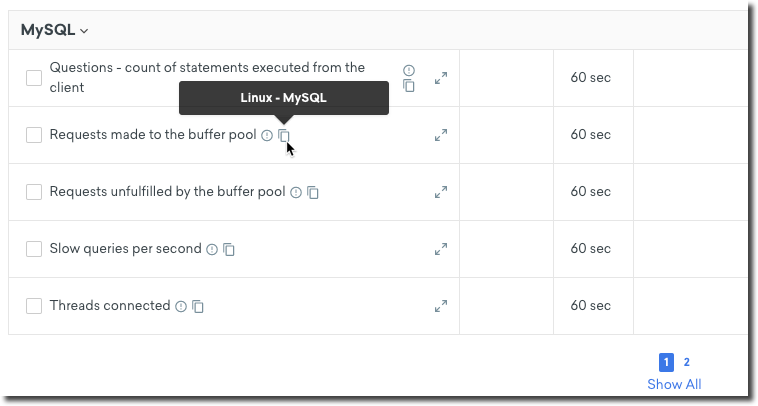Copy the Requests made to buffer pool metric
The image size is (758, 406).
pyautogui.click(x=284, y=135)
